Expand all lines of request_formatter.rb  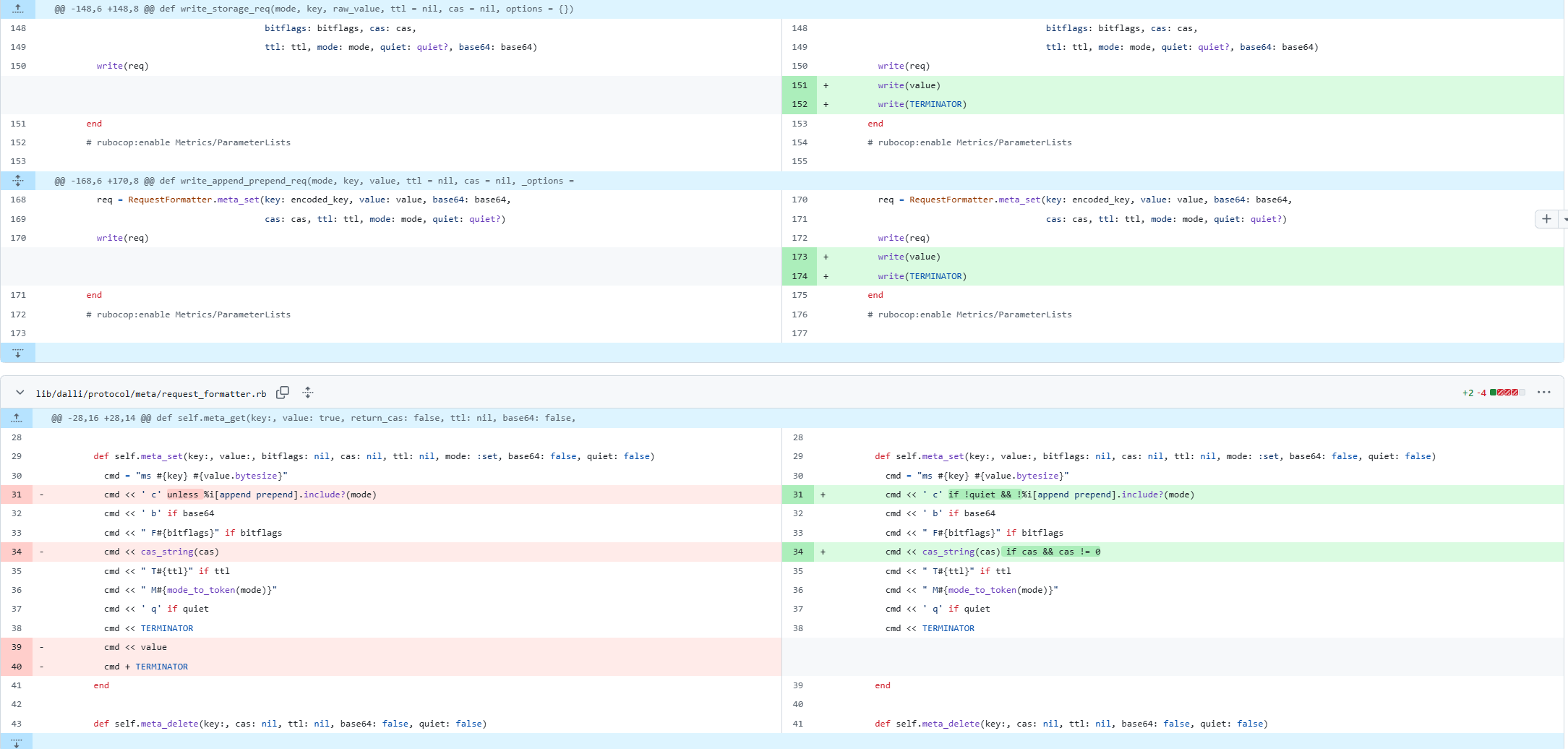point(308,393)
